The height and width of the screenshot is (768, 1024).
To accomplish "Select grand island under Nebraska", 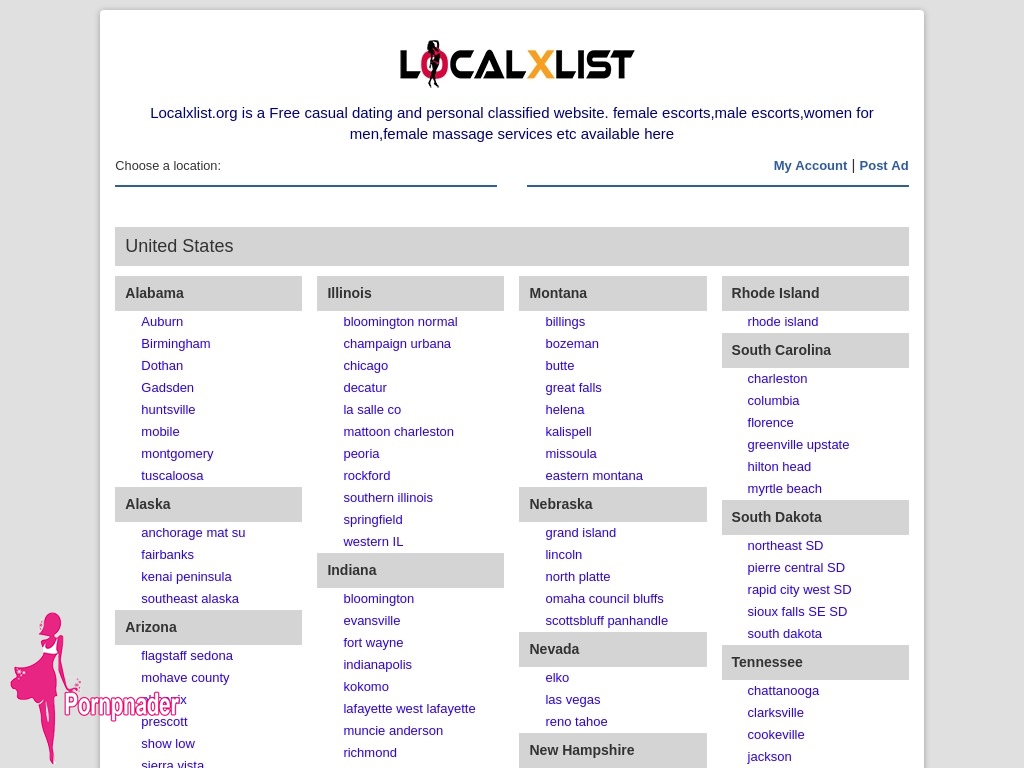I will click(x=581, y=533).
